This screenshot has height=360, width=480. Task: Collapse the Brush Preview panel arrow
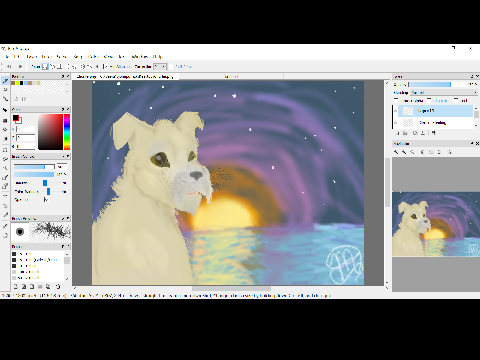[63, 218]
